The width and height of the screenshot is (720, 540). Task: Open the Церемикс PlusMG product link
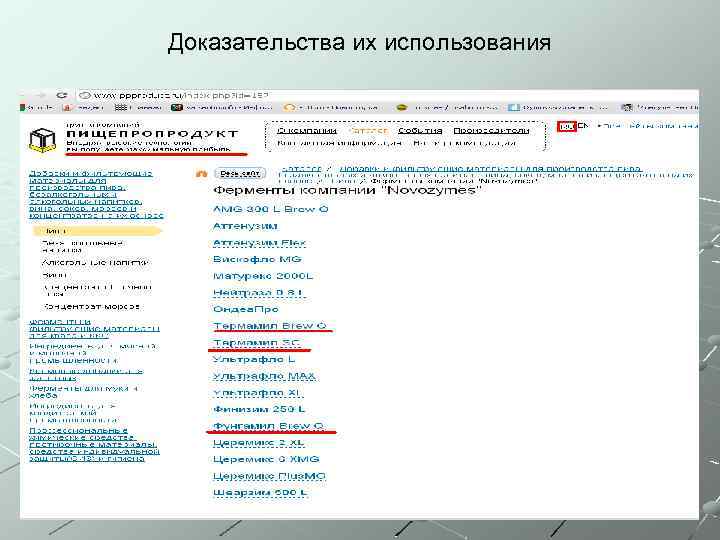269,477
